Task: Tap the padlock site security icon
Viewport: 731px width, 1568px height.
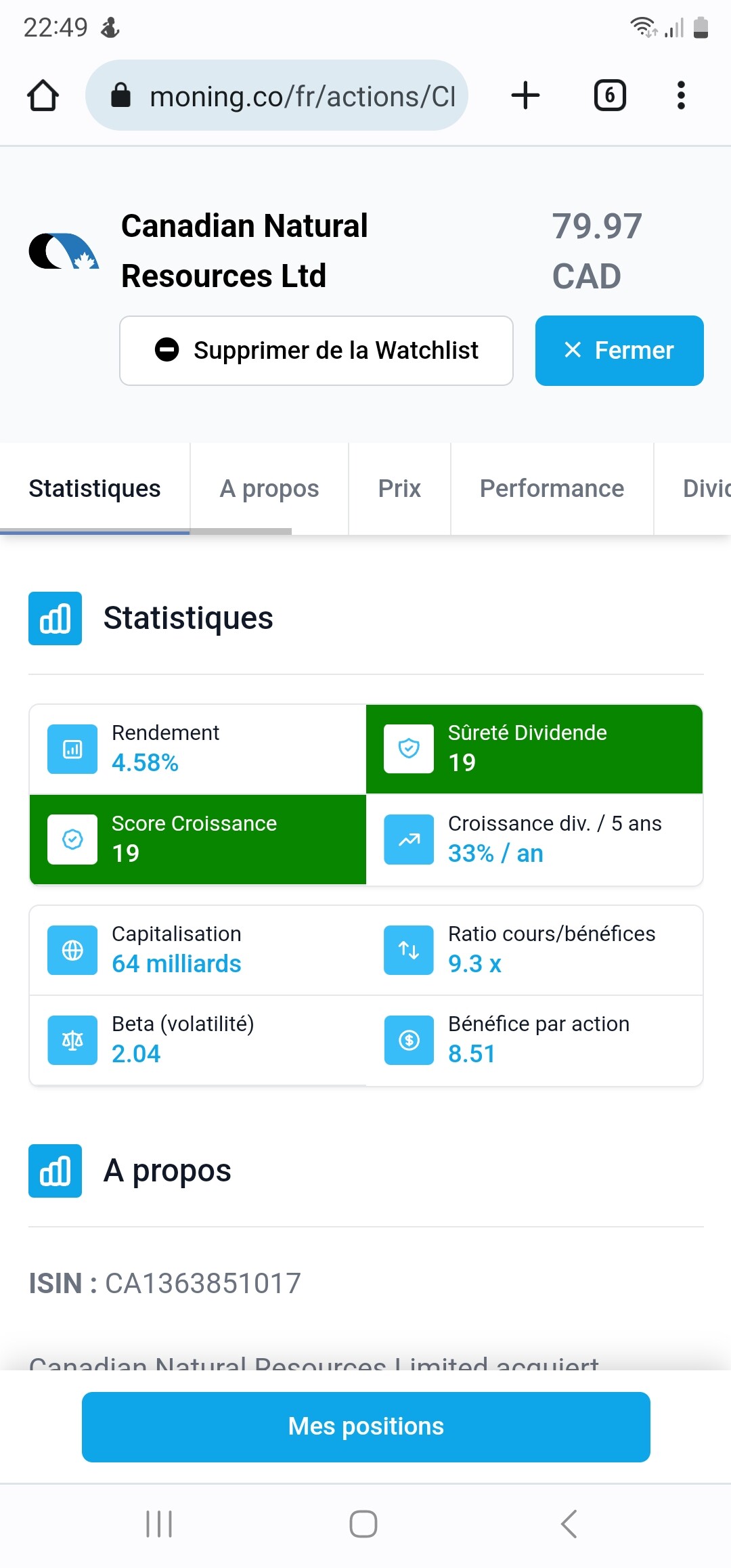Action: point(120,95)
